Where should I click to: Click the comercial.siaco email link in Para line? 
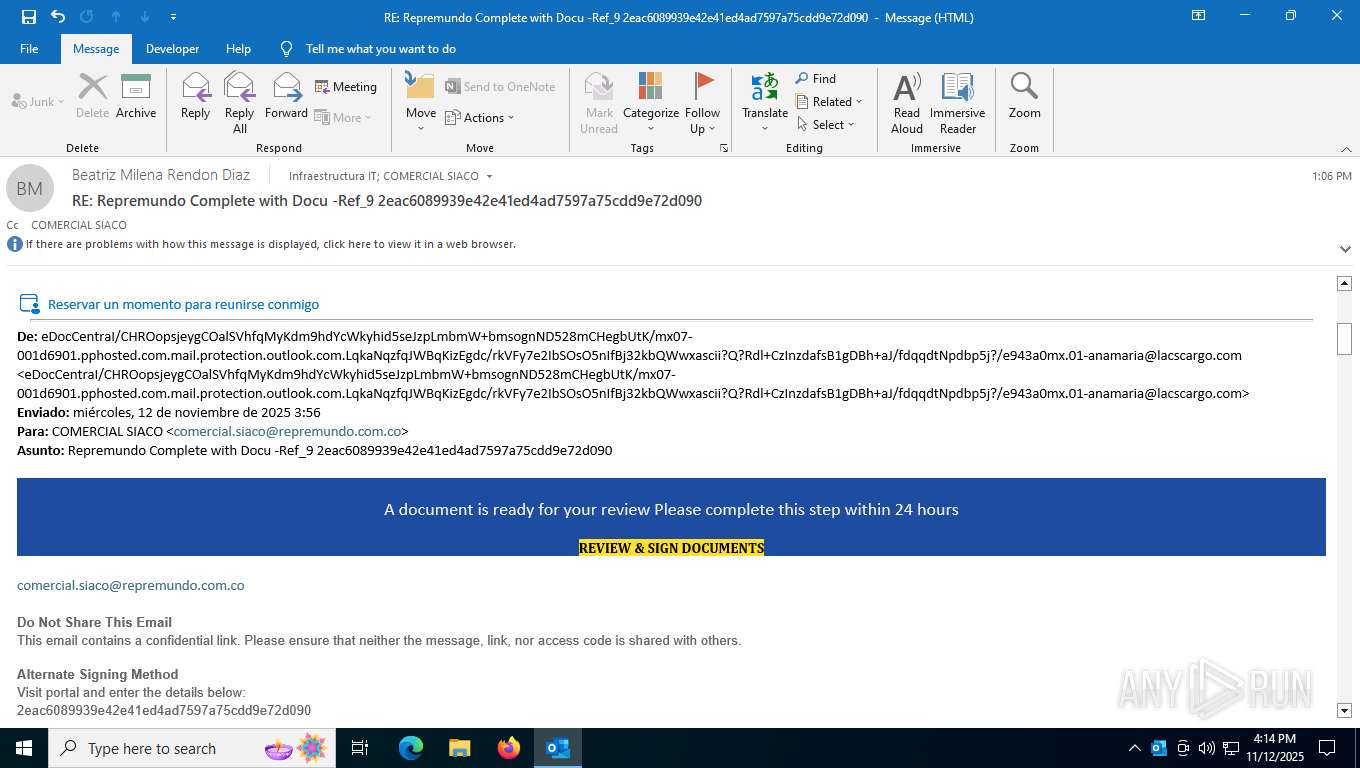click(x=287, y=432)
